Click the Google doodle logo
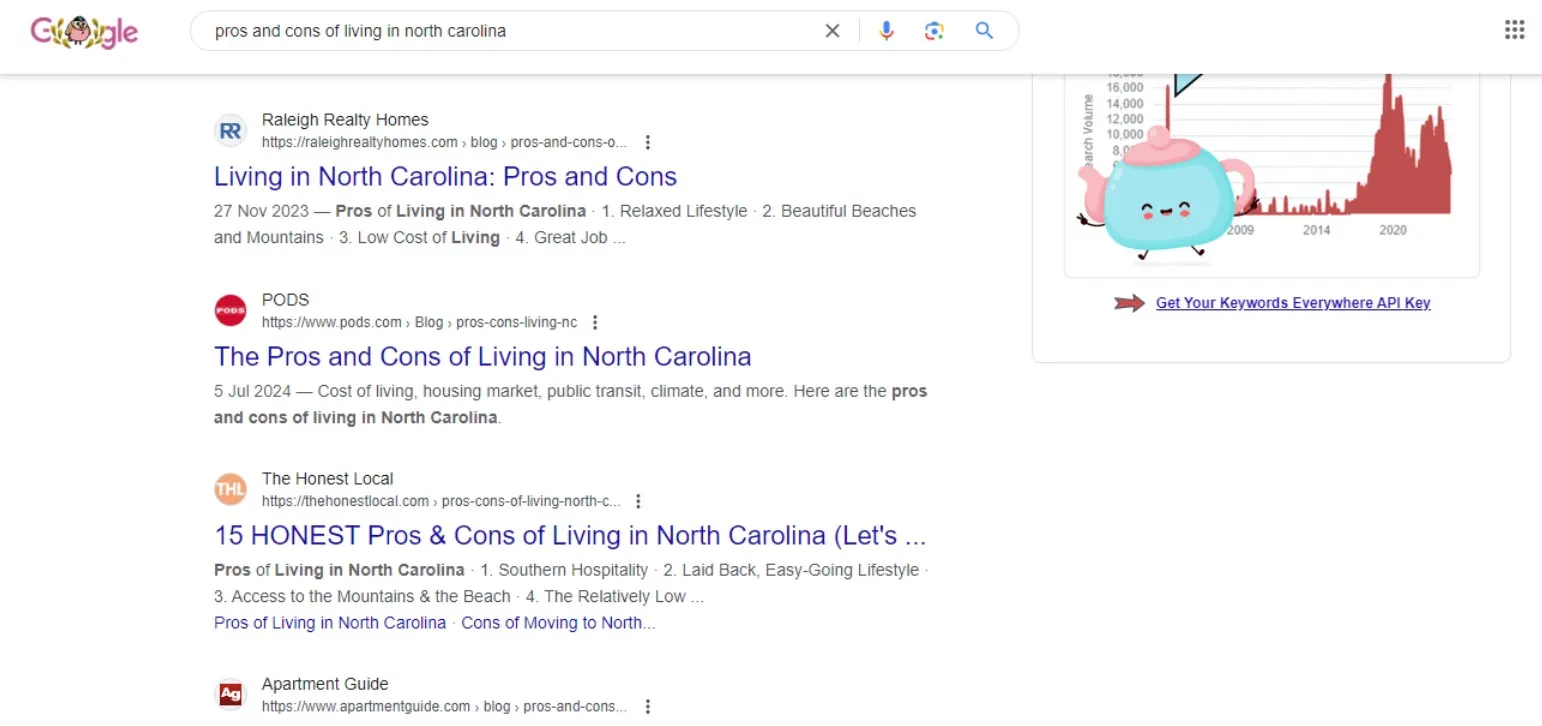Screen dimensions: 1542x726 [84, 31]
